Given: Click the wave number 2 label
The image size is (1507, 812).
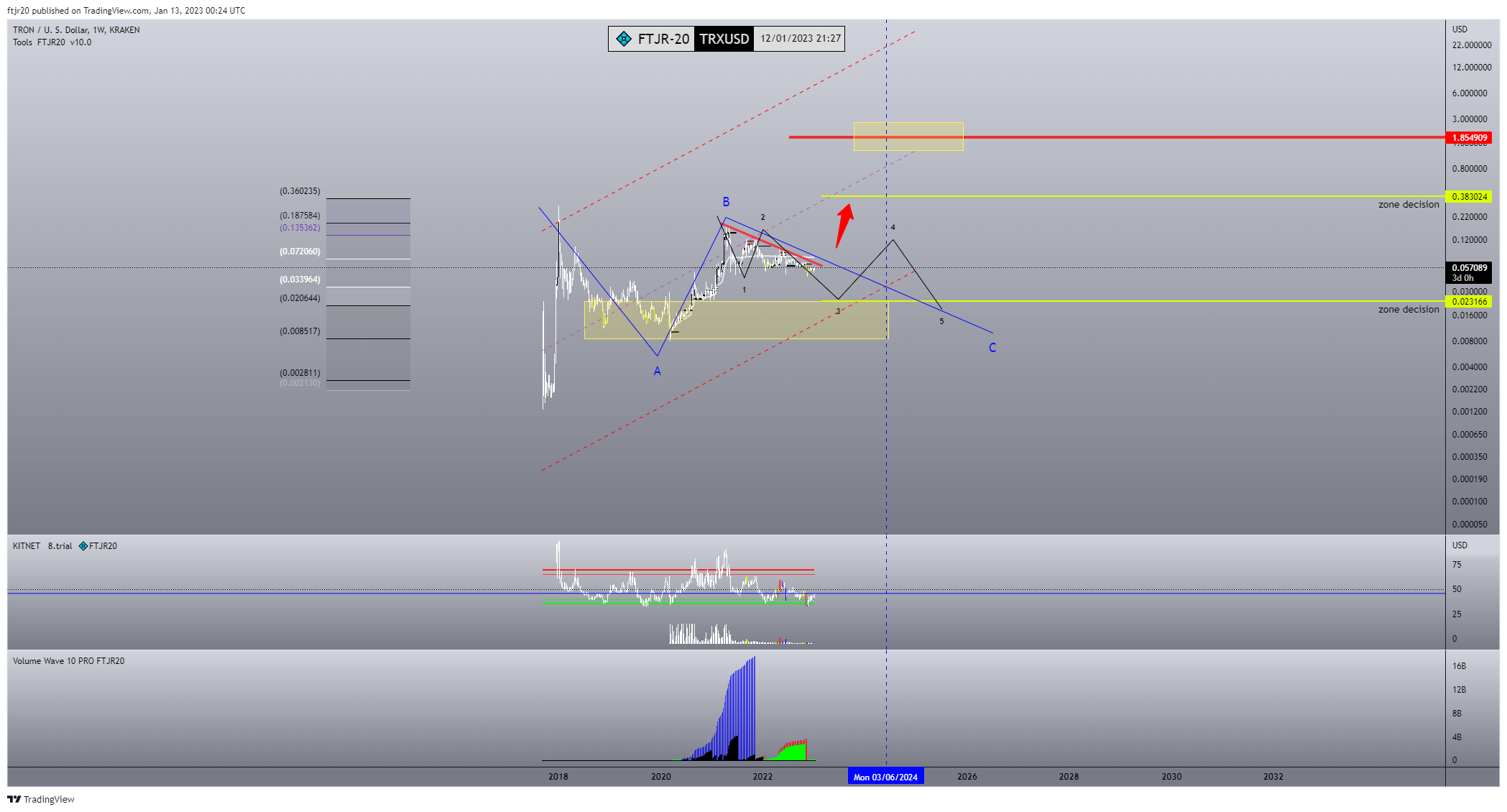Looking at the screenshot, I should [x=763, y=217].
